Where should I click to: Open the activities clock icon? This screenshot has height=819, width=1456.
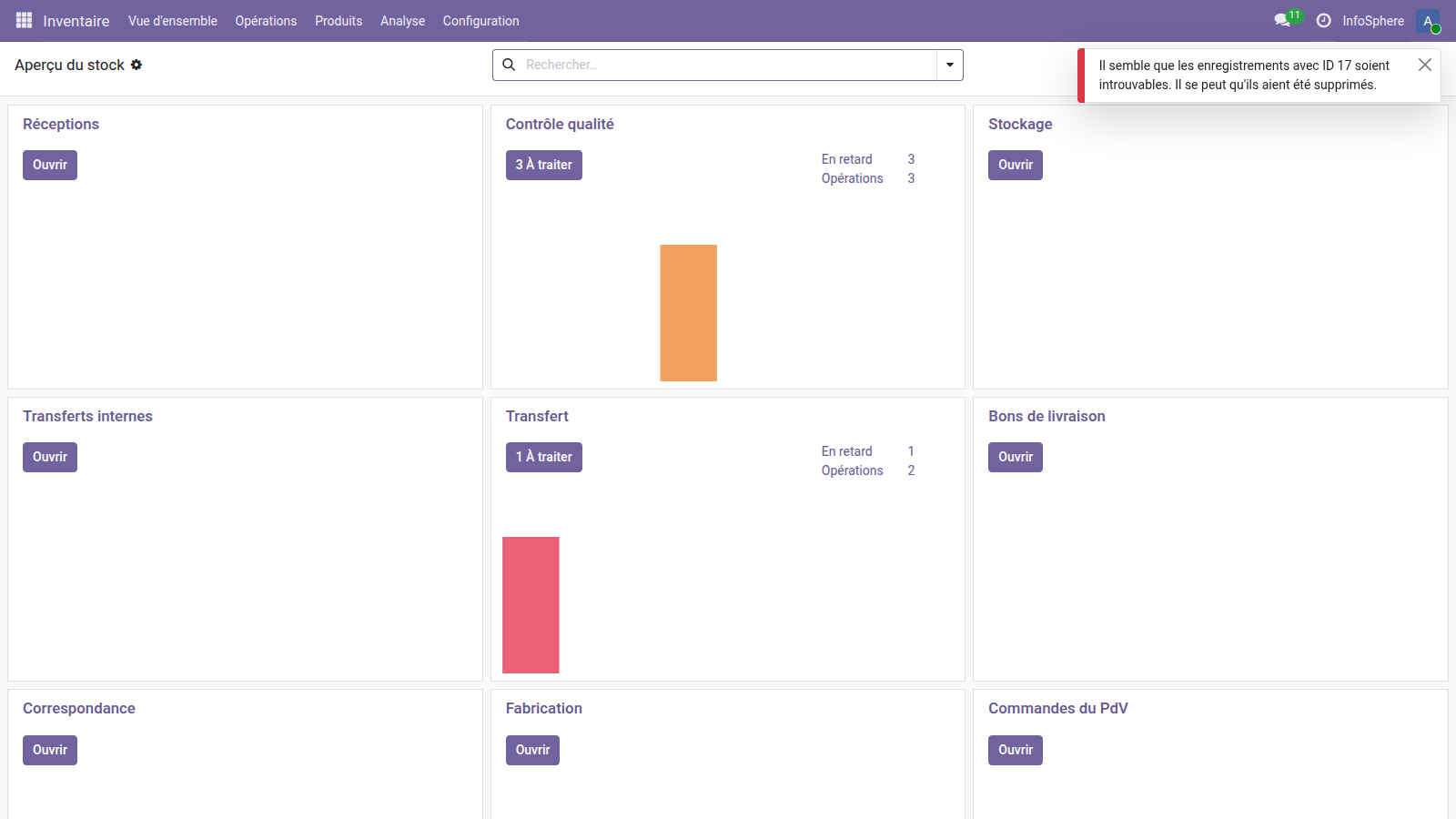pos(1324,20)
